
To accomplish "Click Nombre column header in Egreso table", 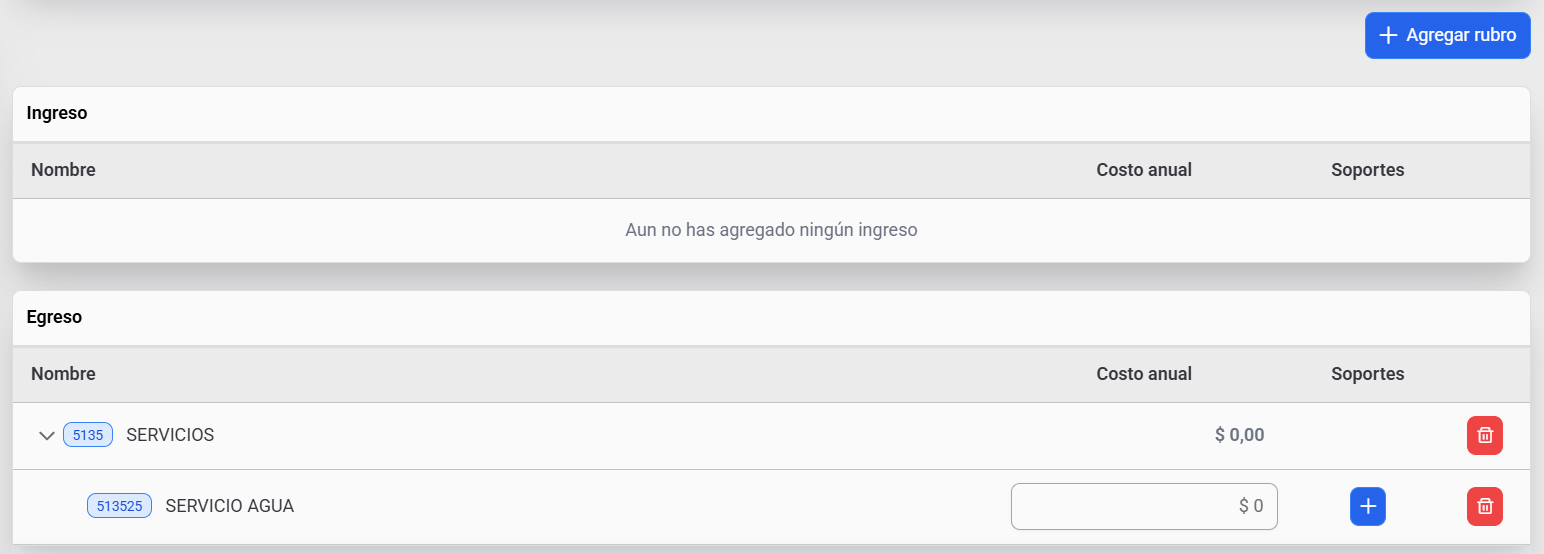I will pyautogui.click(x=63, y=374).
